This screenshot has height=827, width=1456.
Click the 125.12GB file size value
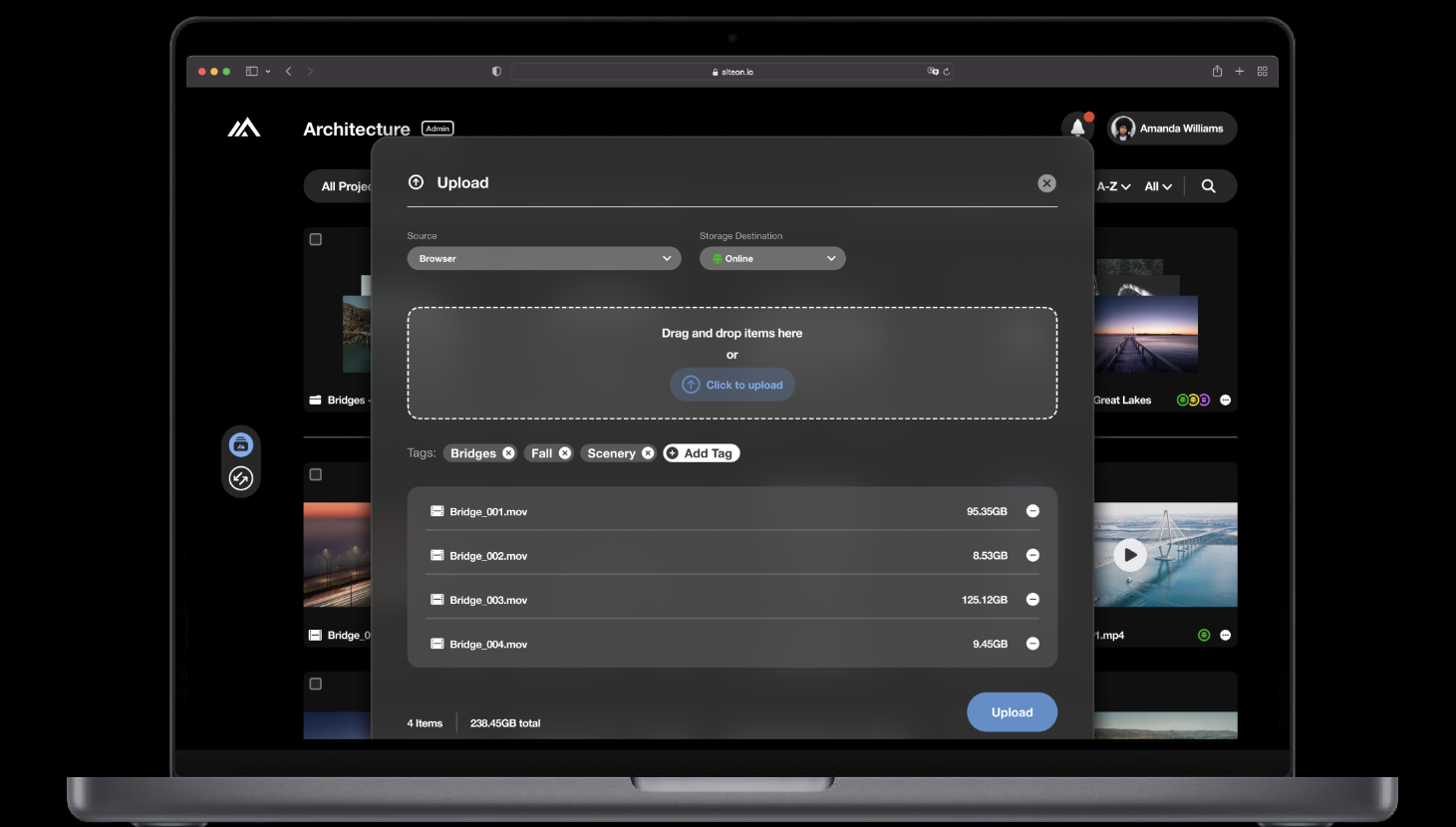(985, 600)
